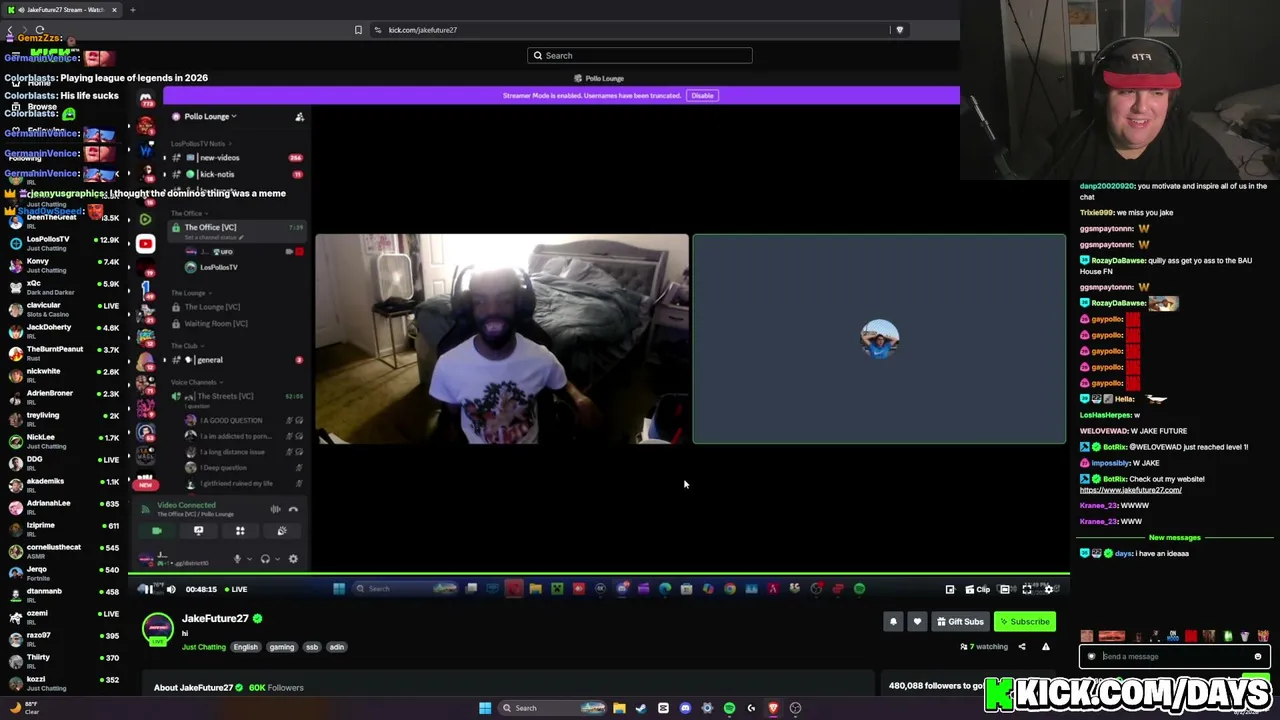Disable Discord Streamer Mode
Viewport: 1280px width, 720px height.
[x=702, y=96]
